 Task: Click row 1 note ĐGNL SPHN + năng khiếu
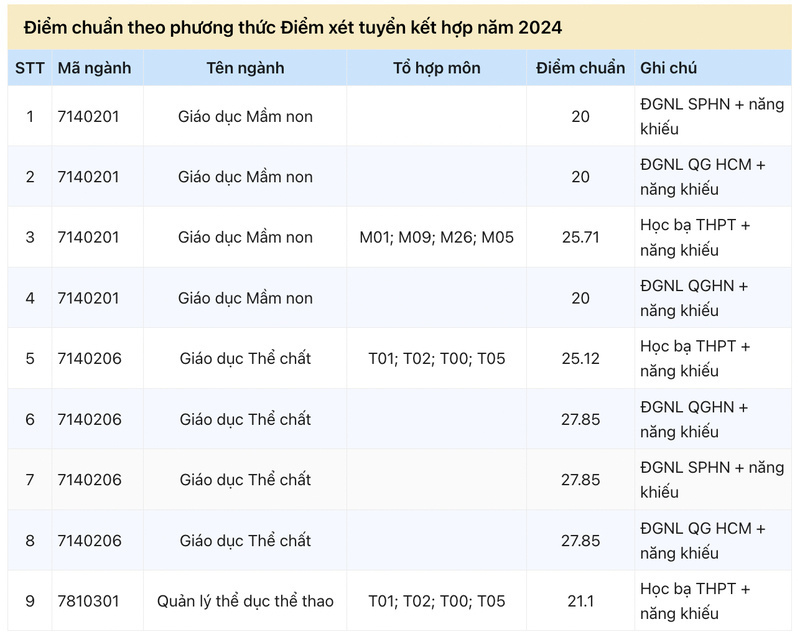pos(712,116)
